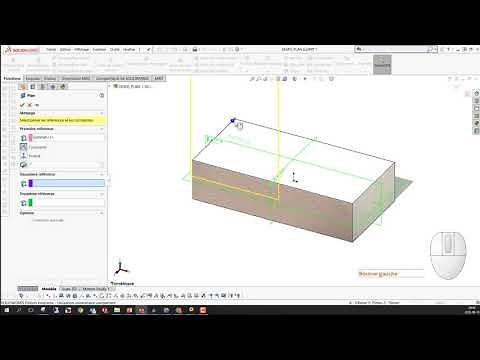The width and height of the screenshot is (480, 360).
Task: Collapse the Message section
Action: coord(102,113)
